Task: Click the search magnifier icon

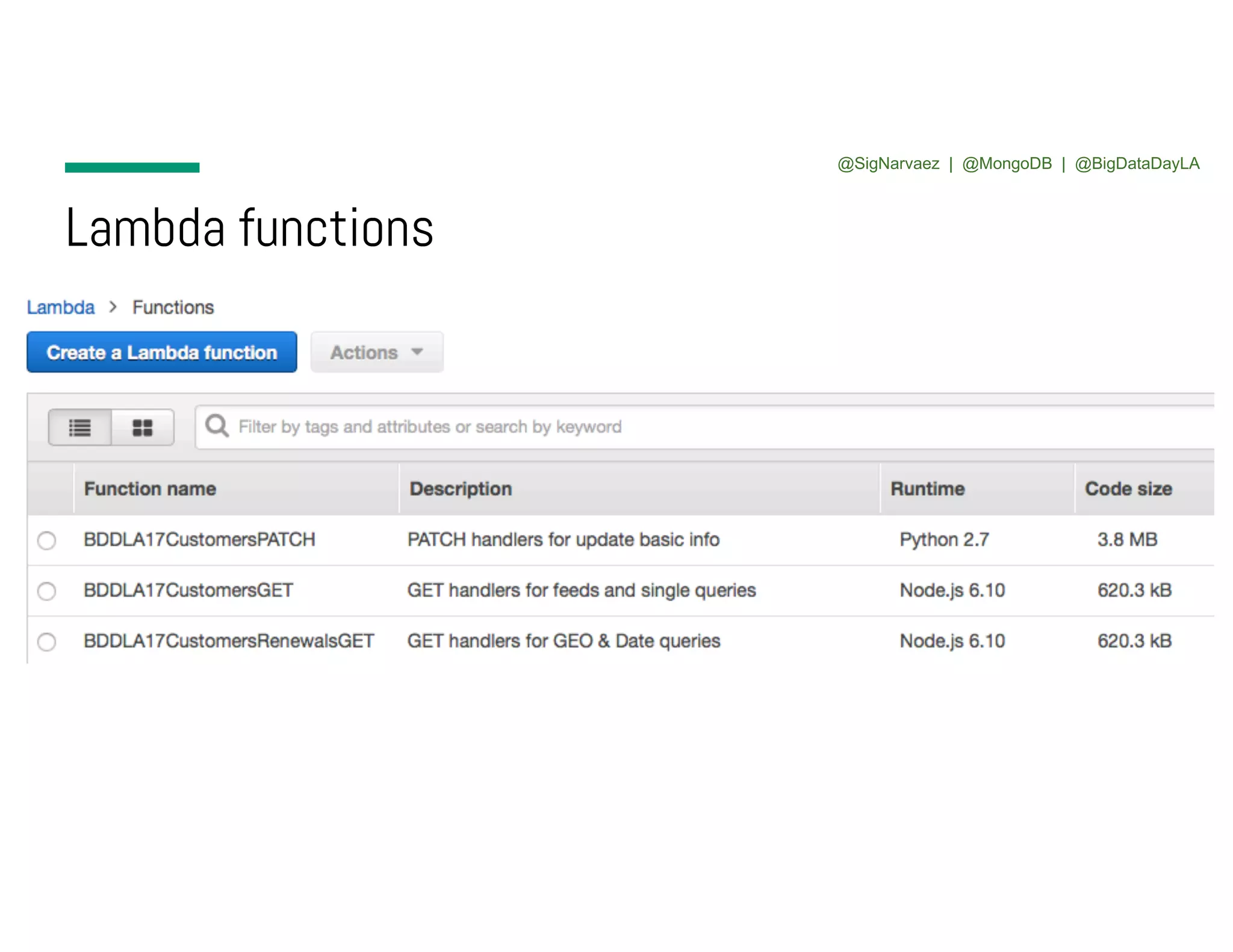Action: click(x=217, y=426)
